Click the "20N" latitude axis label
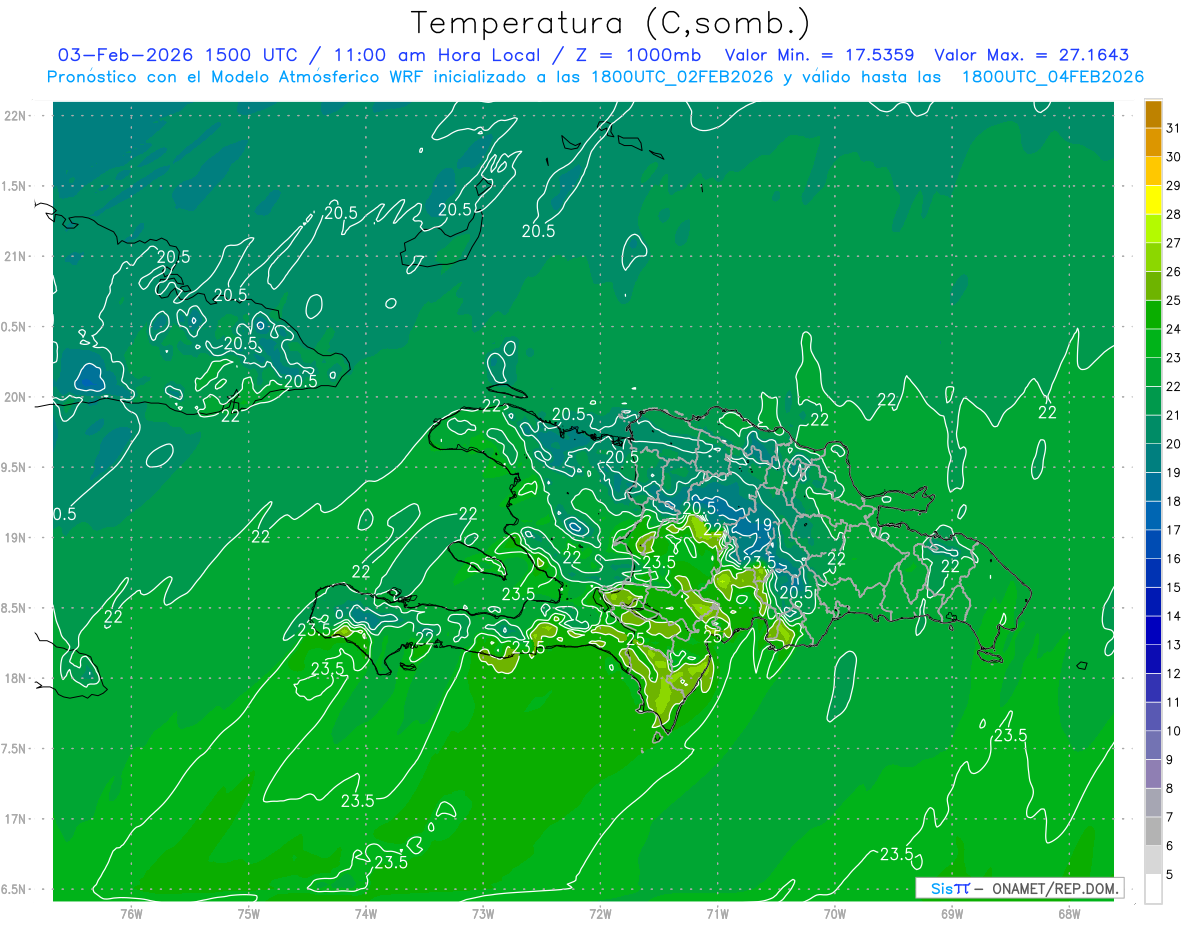Image resolution: width=1200 pixels, height=927 pixels. pyautogui.click(x=15, y=397)
